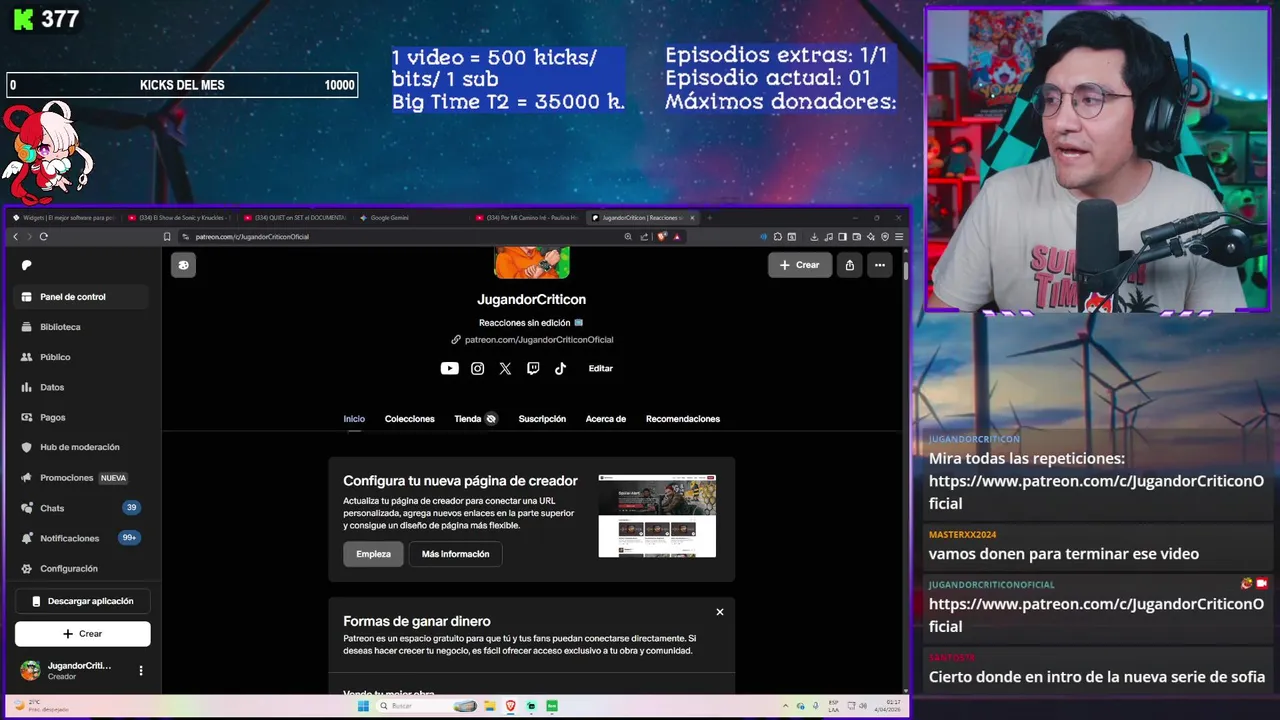Click the browser reload icon
This screenshot has height=720, width=1280.
(x=44, y=237)
